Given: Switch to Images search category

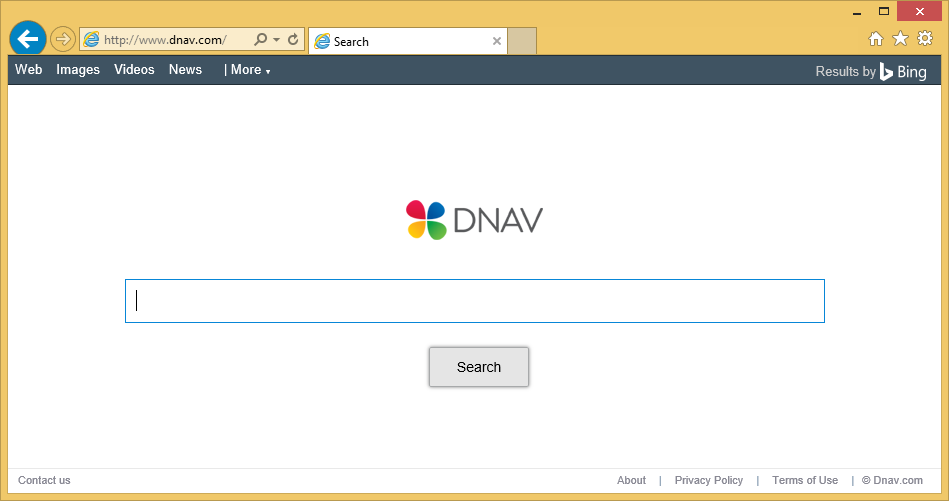Looking at the screenshot, I should (77, 70).
